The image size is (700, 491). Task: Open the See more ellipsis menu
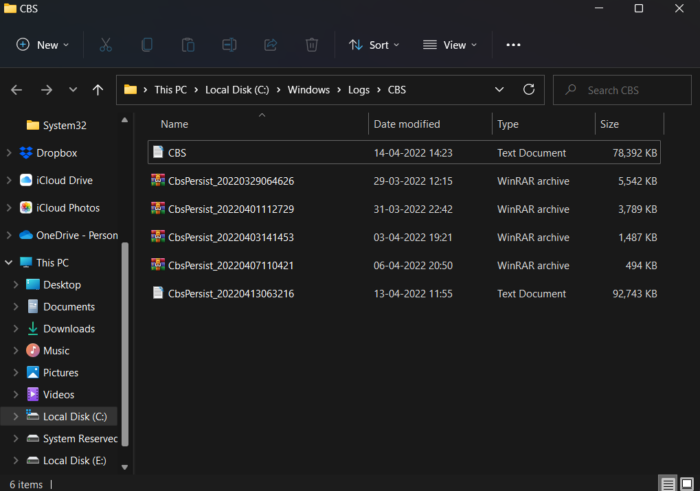click(513, 45)
